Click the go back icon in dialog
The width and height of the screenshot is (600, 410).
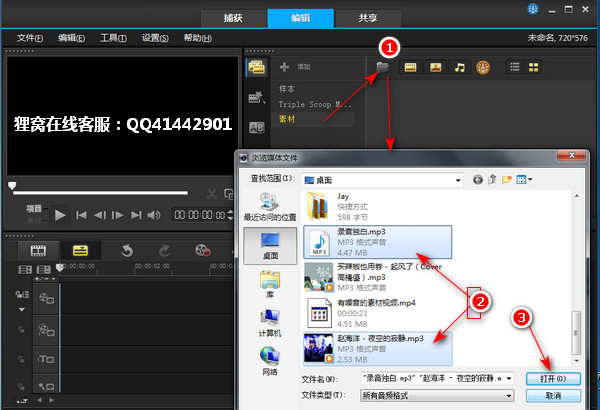[478, 179]
